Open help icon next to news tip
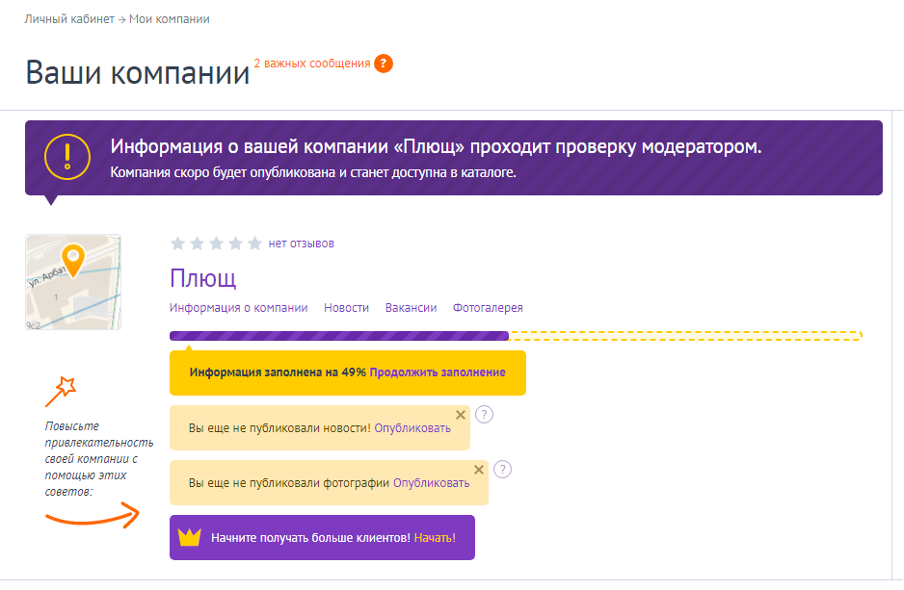This screenshot has width=904, height=590. click(x=484, y=415)
